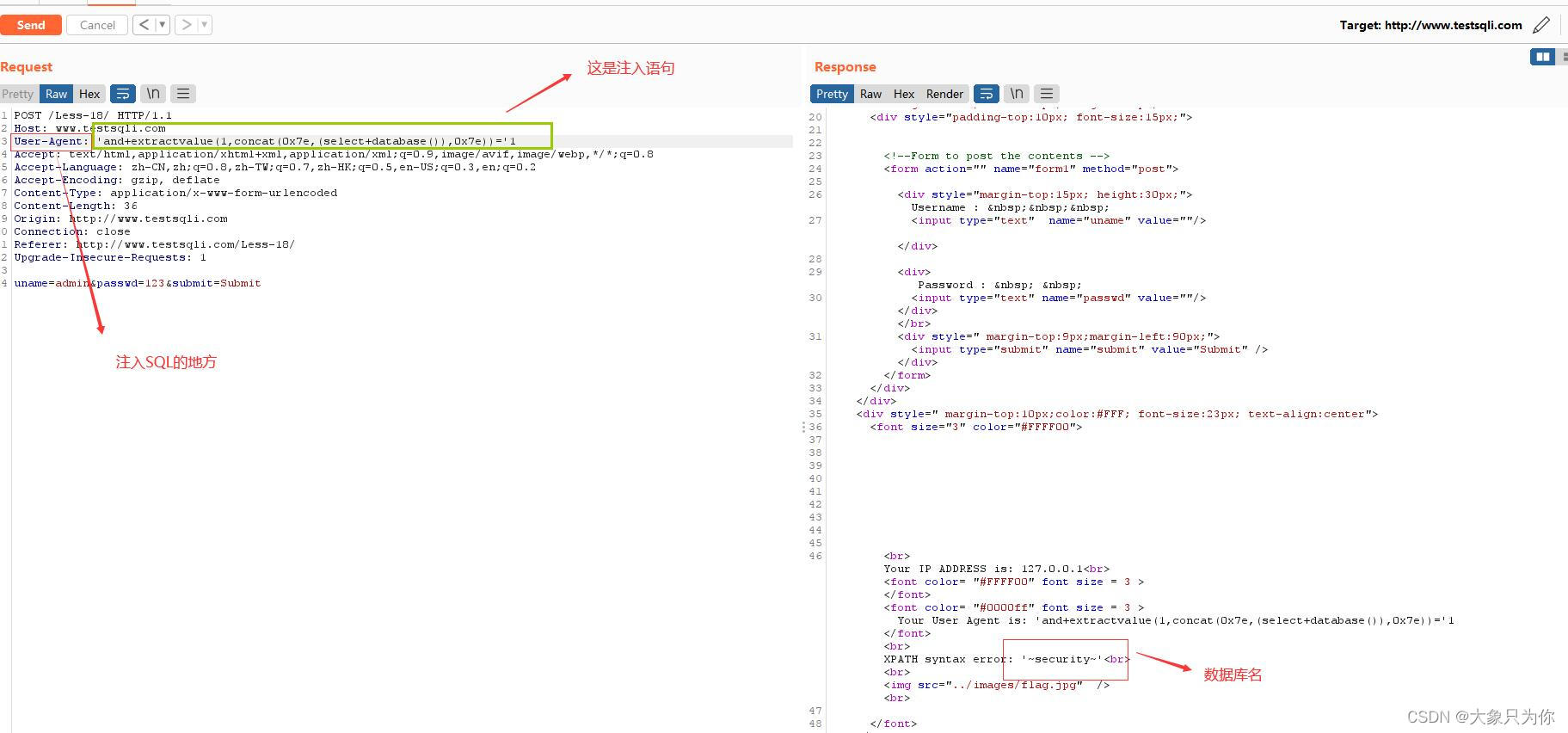Click the Accept-Encoding: gzip, deflate header
1568x733 pixels.
tap(117, 180)
